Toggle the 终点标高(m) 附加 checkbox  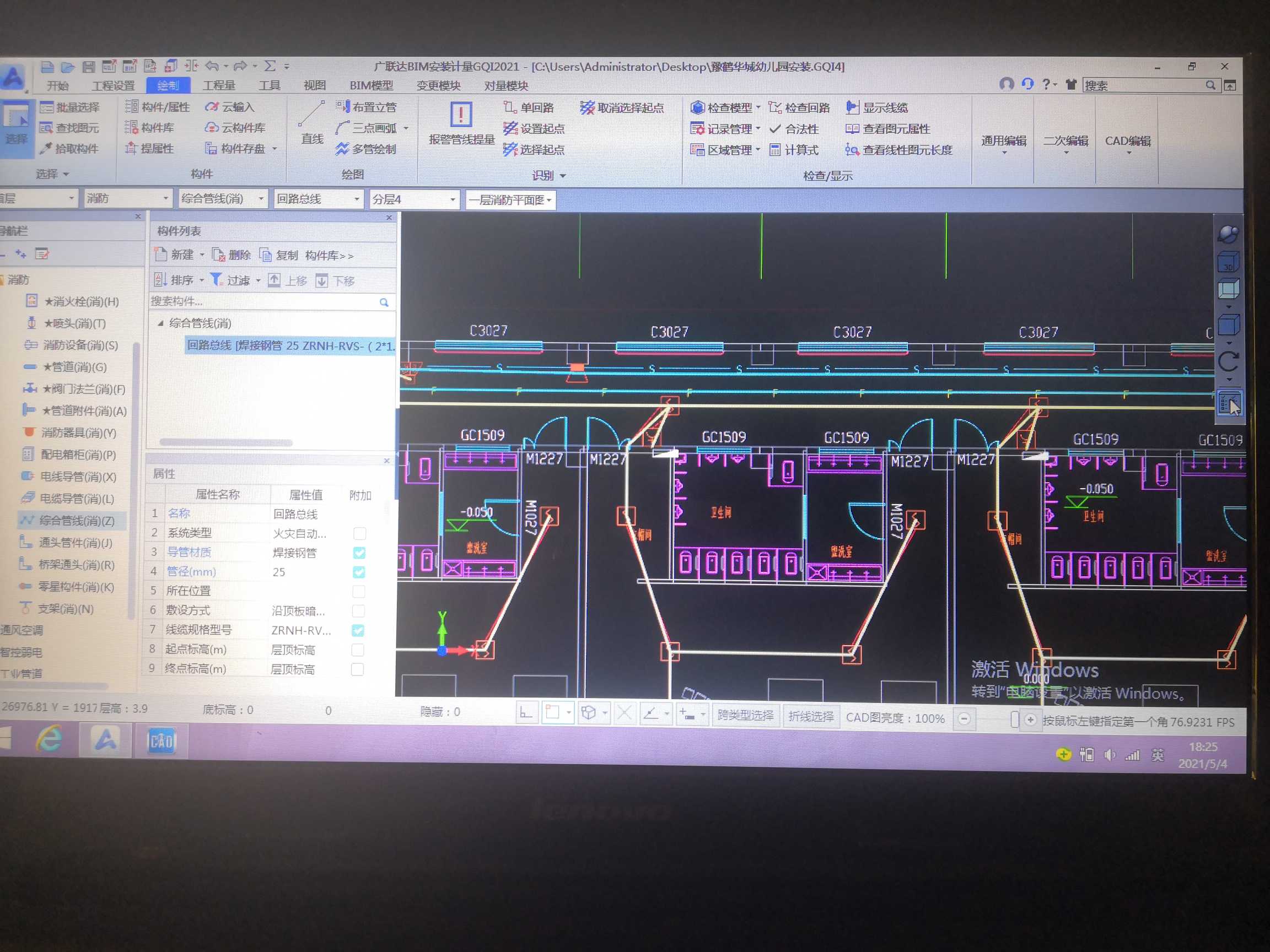coord(357,669)
